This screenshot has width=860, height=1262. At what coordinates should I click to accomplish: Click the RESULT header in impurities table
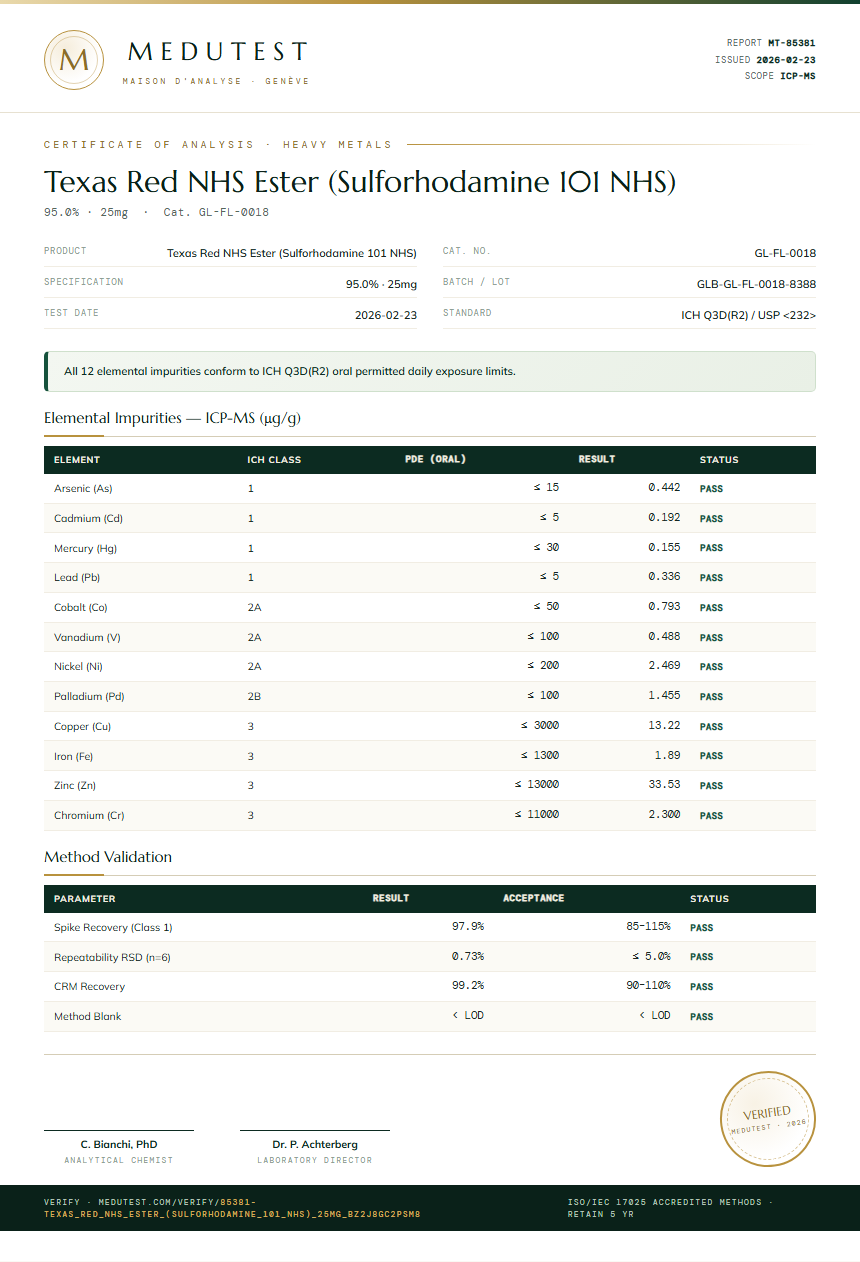(597, 460)
